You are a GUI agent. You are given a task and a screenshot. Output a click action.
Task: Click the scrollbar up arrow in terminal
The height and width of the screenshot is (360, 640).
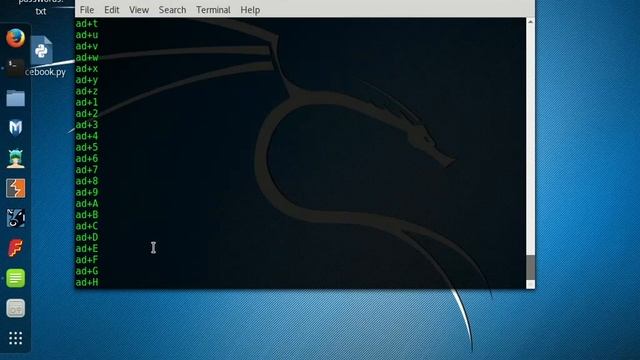[x=530, y=22]
